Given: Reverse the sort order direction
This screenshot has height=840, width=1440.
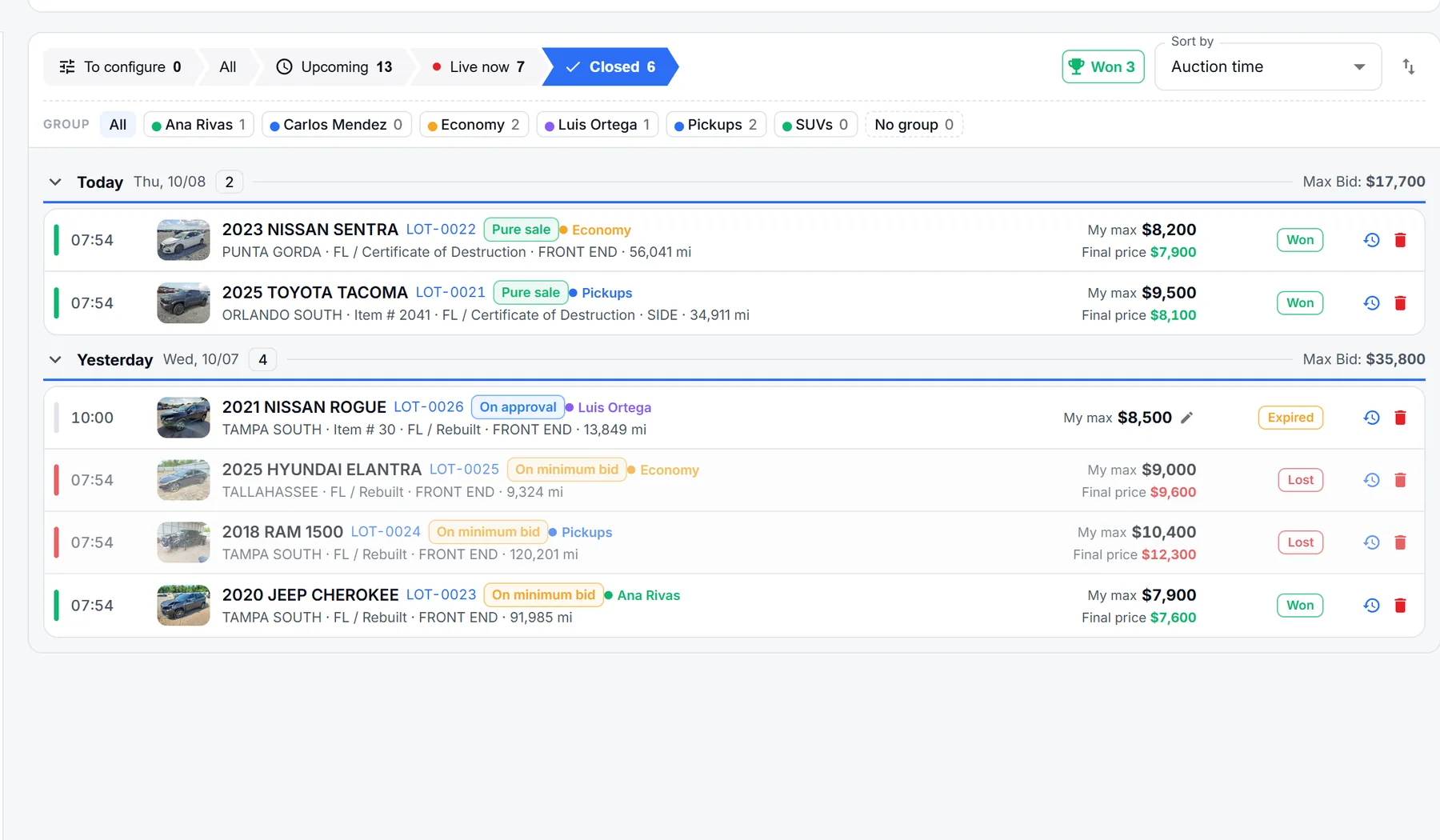Looking at the screenshot, I should point(1409,66).
